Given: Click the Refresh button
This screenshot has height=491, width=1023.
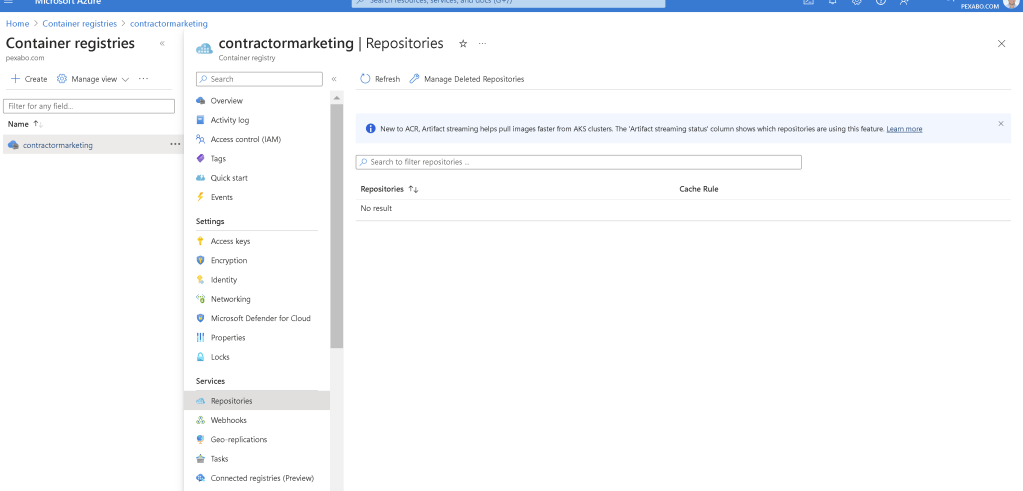Looking at the screenshot, I should pos(380,79).
